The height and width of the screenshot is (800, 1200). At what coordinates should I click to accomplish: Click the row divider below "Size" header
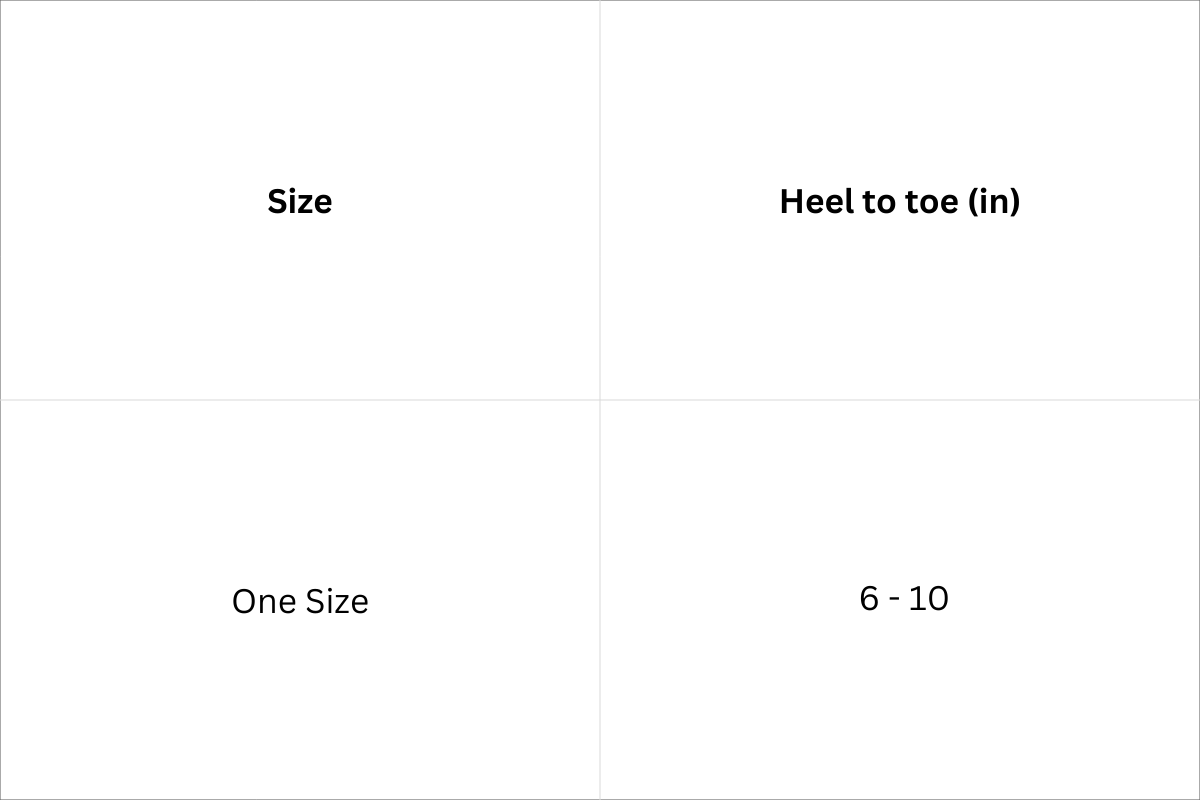point(300,400)
